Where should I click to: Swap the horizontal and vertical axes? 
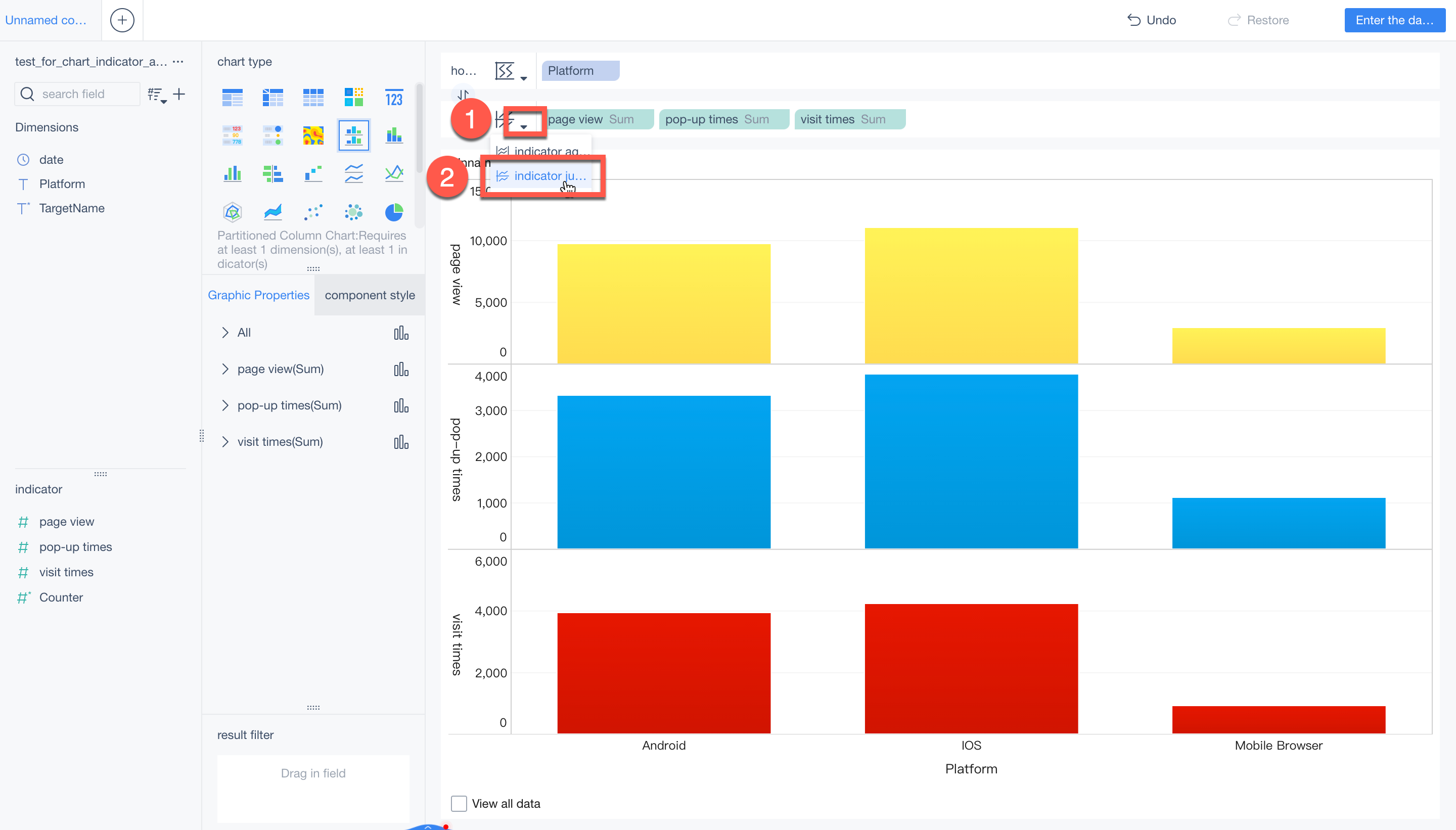pos(463,94)
